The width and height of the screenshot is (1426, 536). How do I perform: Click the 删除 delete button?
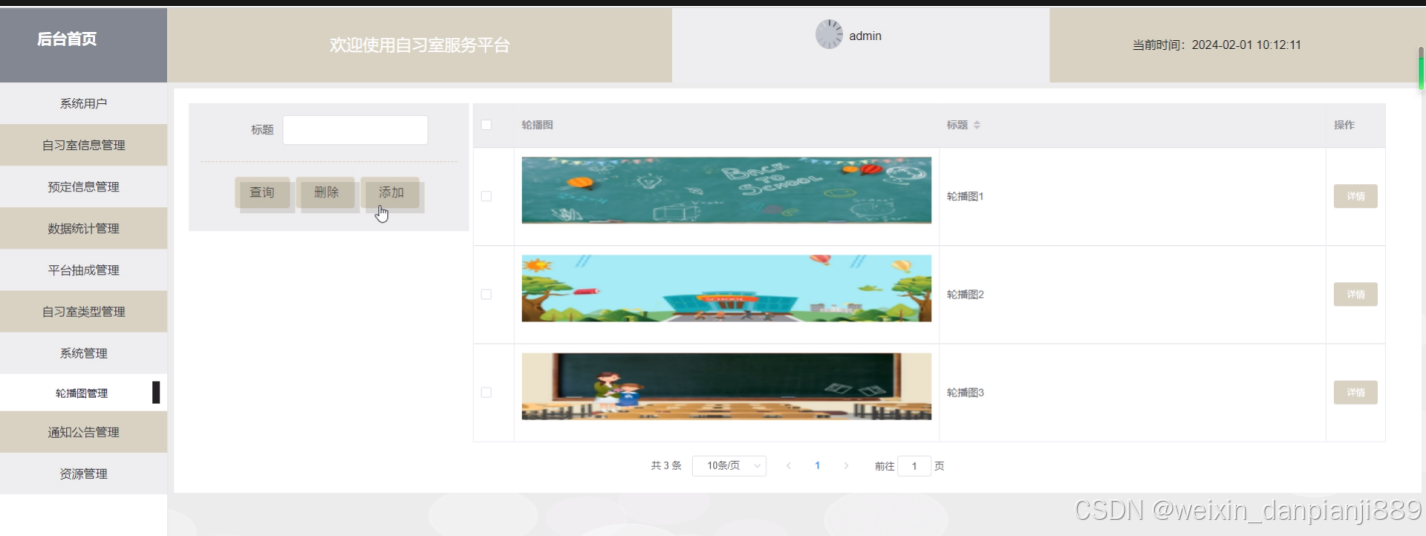(x=326, y=193)
